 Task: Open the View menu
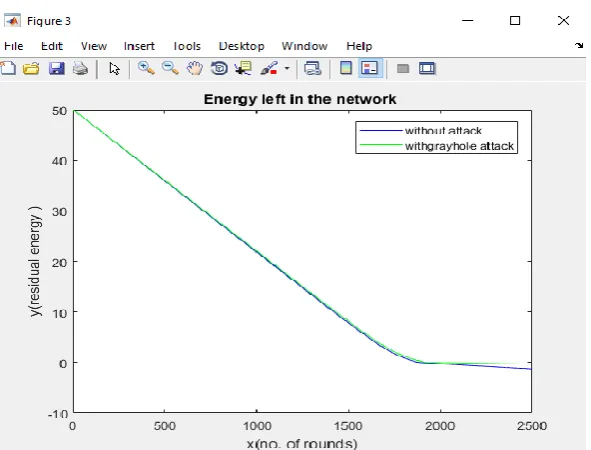click(x=94, y=46)
